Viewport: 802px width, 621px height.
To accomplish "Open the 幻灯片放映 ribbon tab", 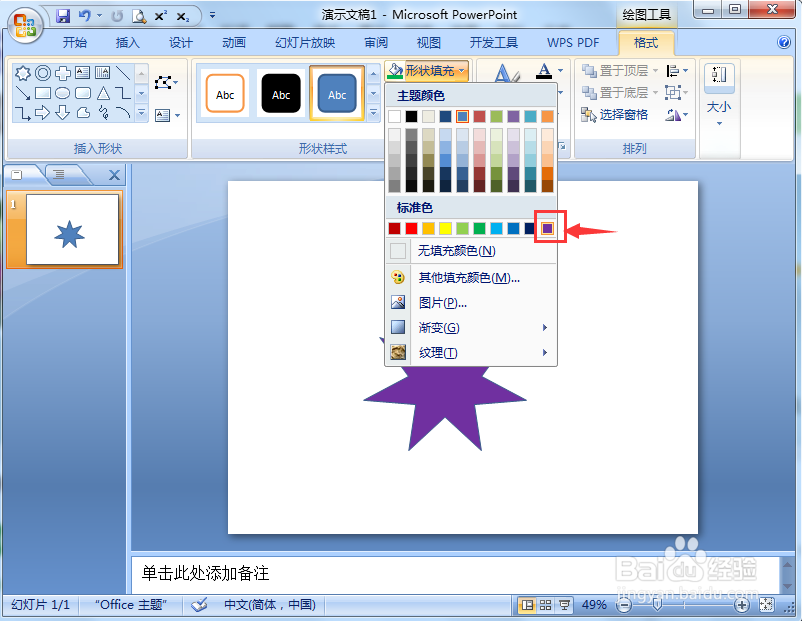I will 305,42.
